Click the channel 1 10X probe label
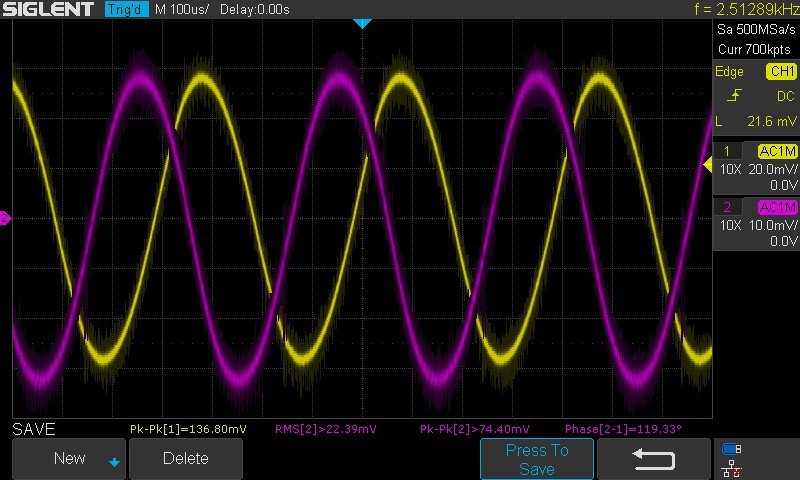This screenshot has width=800, height=480. tap(730, 169)
